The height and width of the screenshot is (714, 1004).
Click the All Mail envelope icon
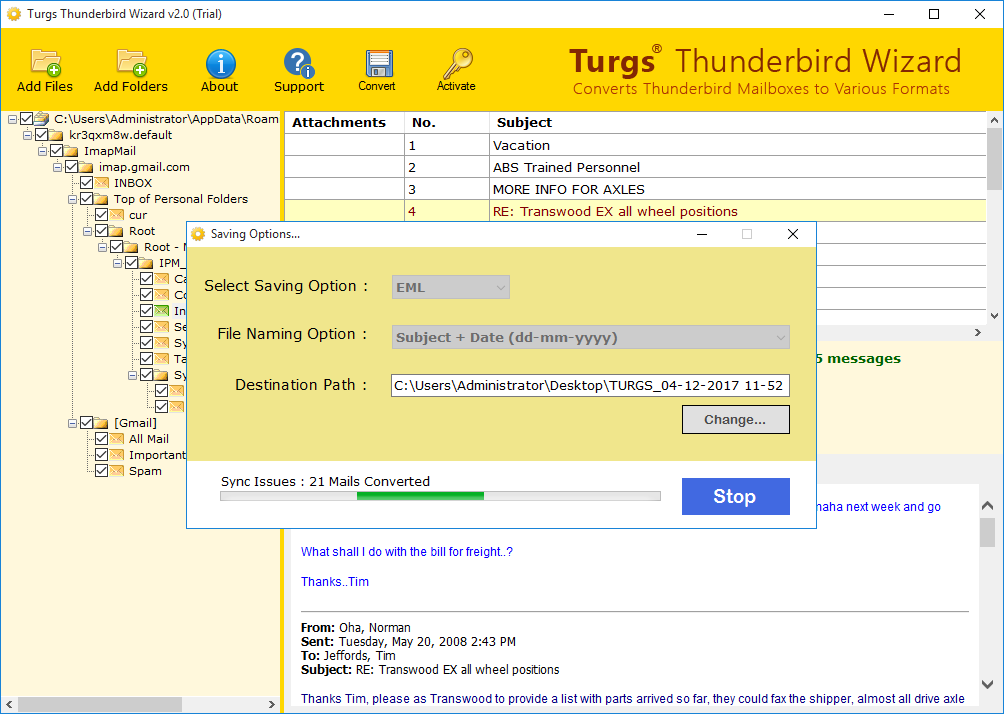(x=116, y=439)
